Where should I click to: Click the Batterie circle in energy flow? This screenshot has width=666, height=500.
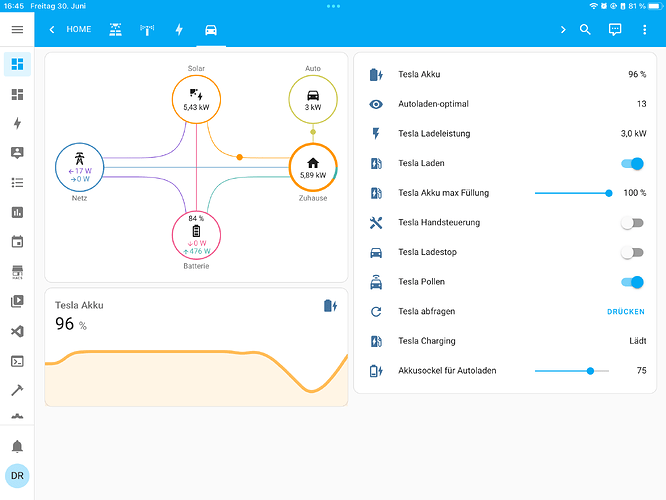coord(196,235)
